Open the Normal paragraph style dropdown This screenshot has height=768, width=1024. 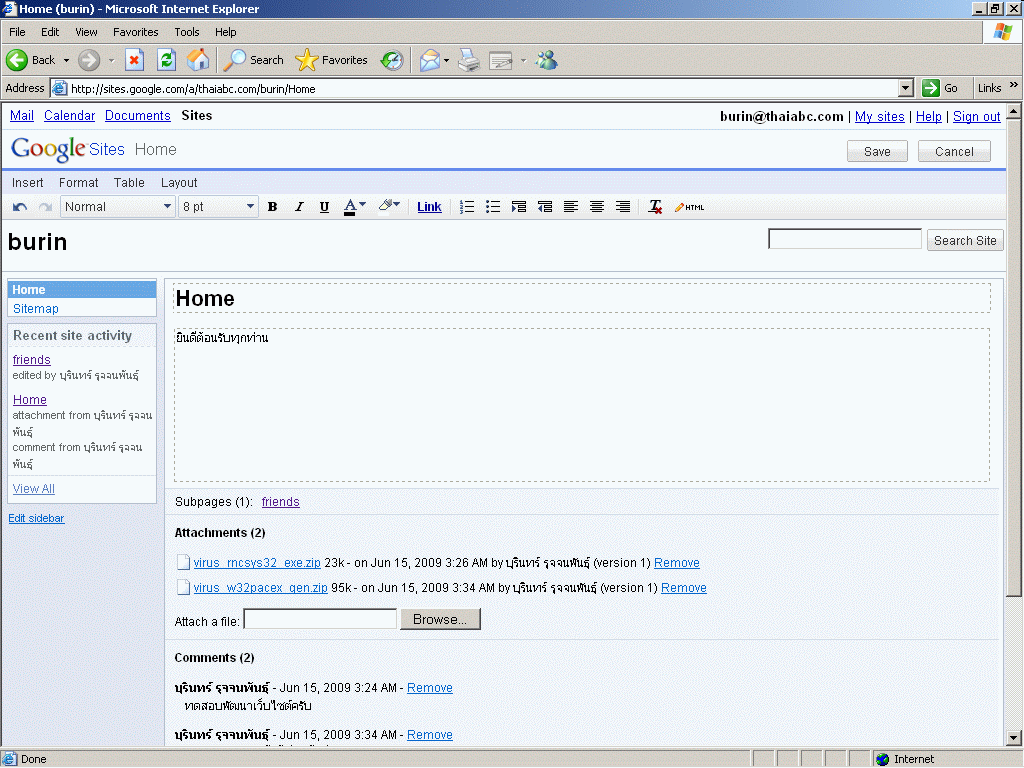[118, 207]
